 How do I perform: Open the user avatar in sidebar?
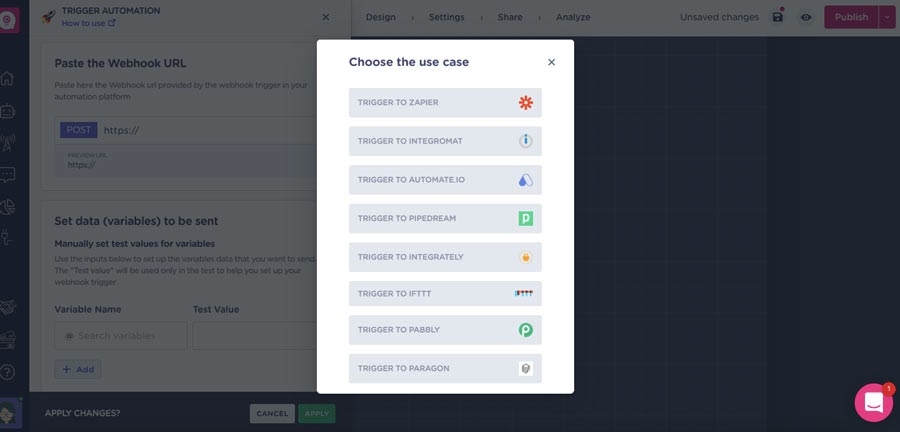click(x=10, y=413)
